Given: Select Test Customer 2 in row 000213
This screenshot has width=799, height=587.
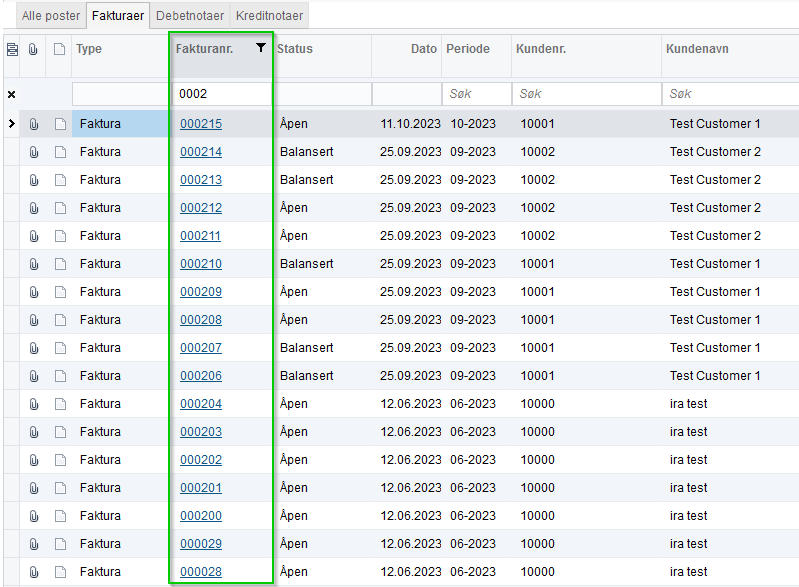Looking at the screenshot, I should 715,180.
